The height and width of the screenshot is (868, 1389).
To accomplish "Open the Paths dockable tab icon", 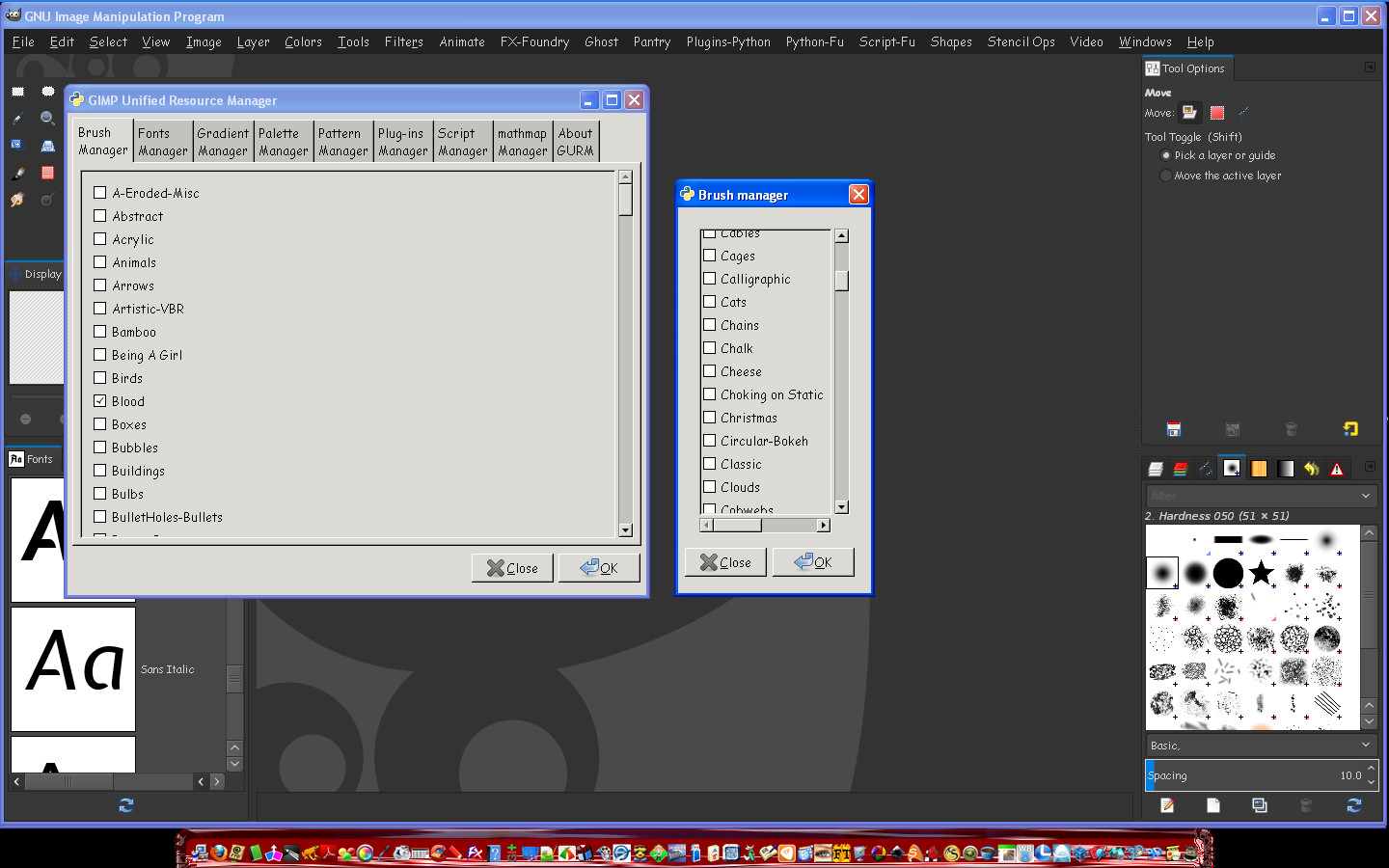I will point(1206,469).
